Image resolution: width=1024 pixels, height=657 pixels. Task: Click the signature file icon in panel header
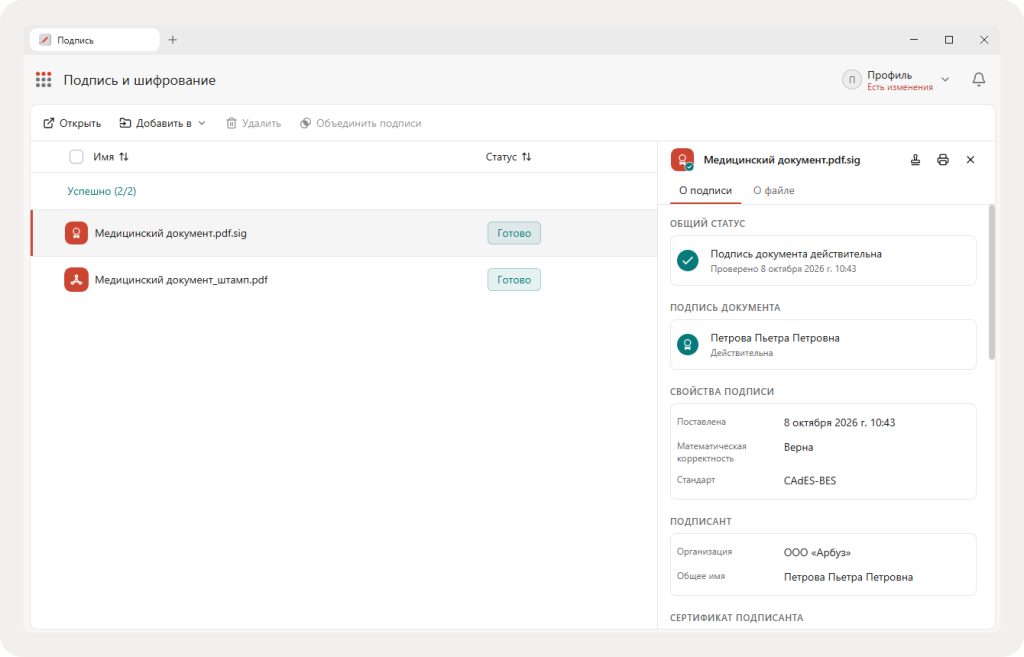(682, 160)
